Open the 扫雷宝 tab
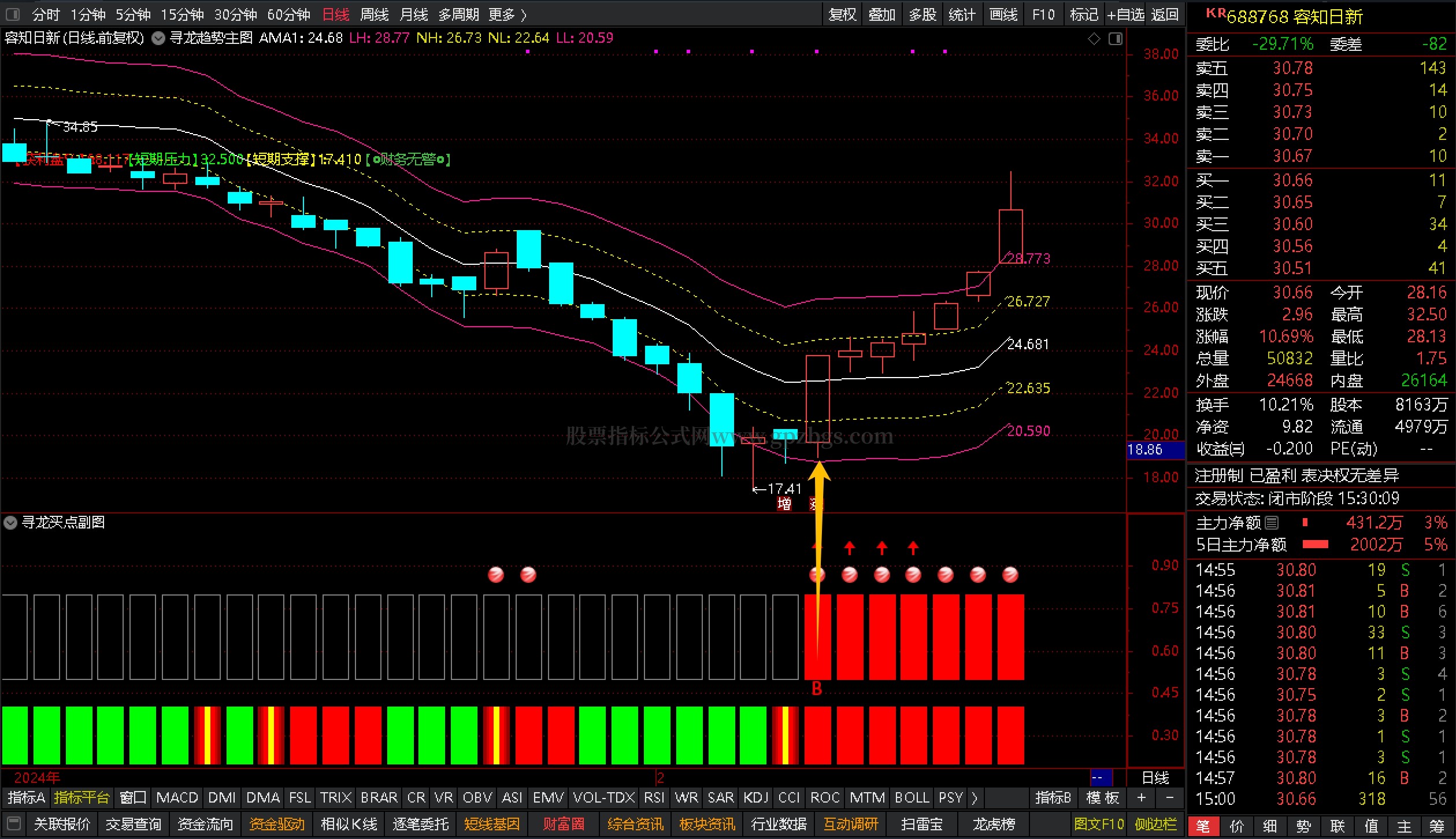Screen dimensions: 1456x839 (x=922, y=824)
